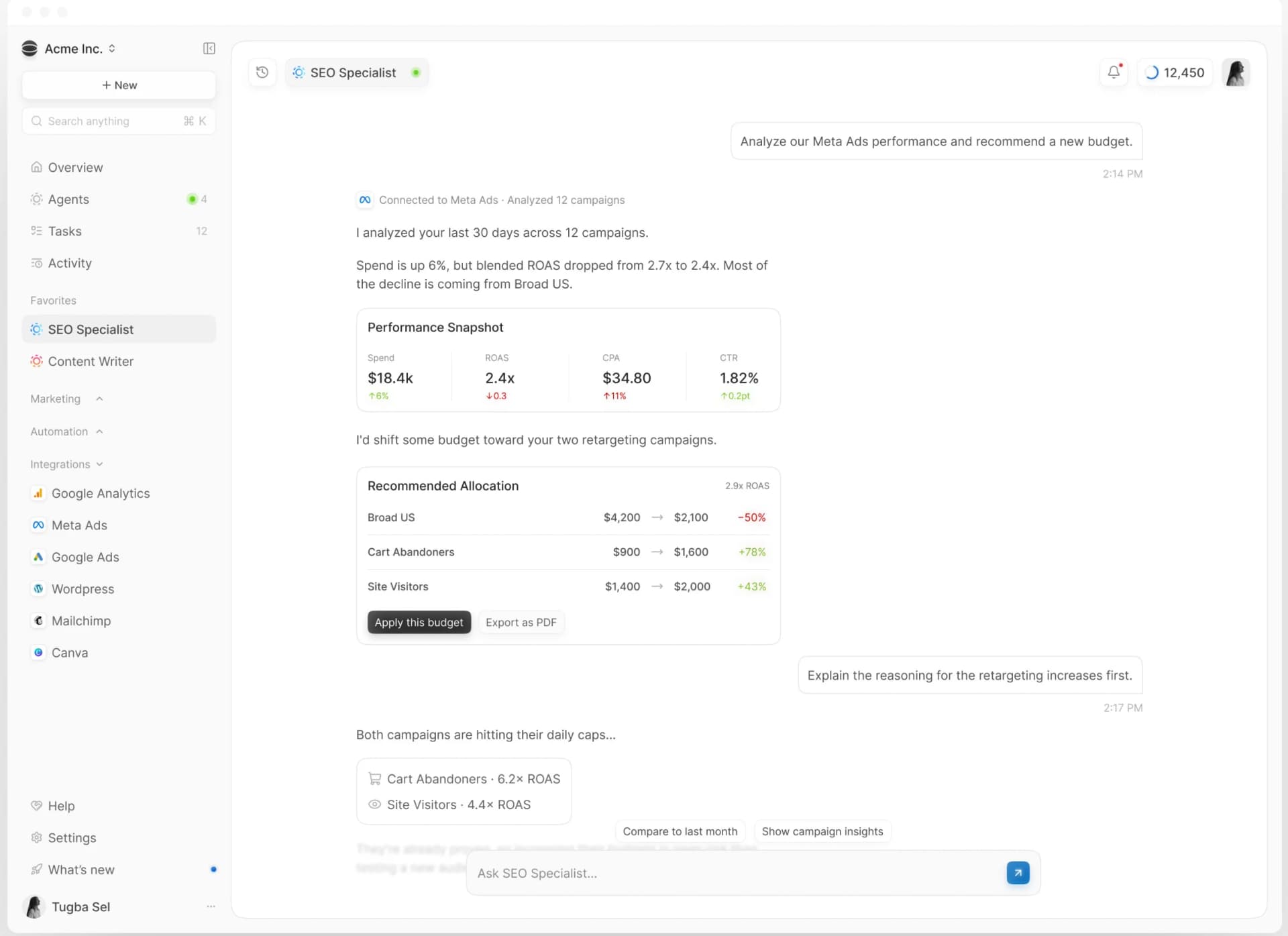Image resolution: width=1288 pixels, height=936 pixels.
Task: Click the Cart Abandoners 6.2× ROAS row
Action: tap(464, 779)
